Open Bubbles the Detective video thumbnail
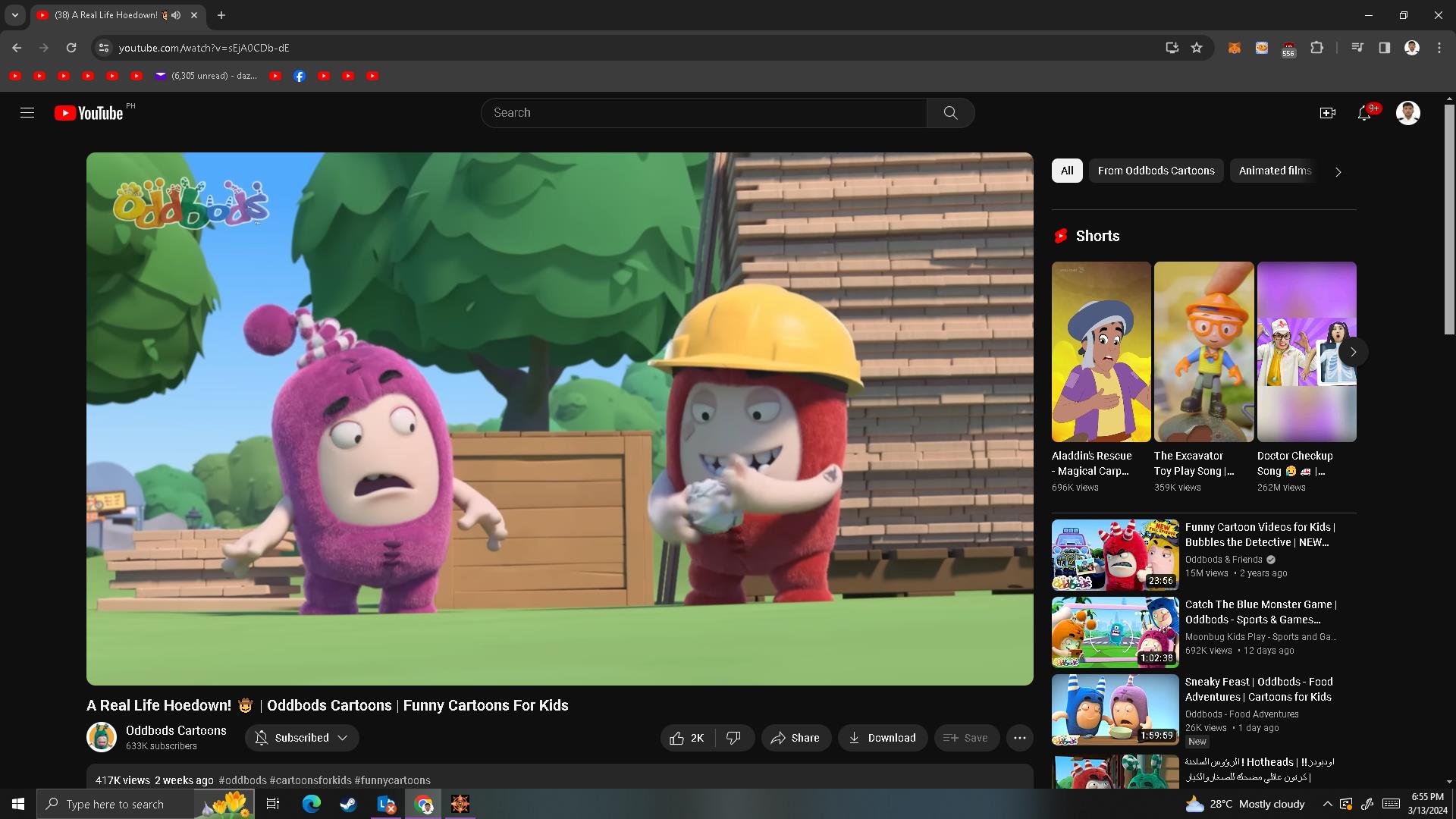Image resolution: width=1456 pixels, height=819 pixels. click(x=1116, y=555)
